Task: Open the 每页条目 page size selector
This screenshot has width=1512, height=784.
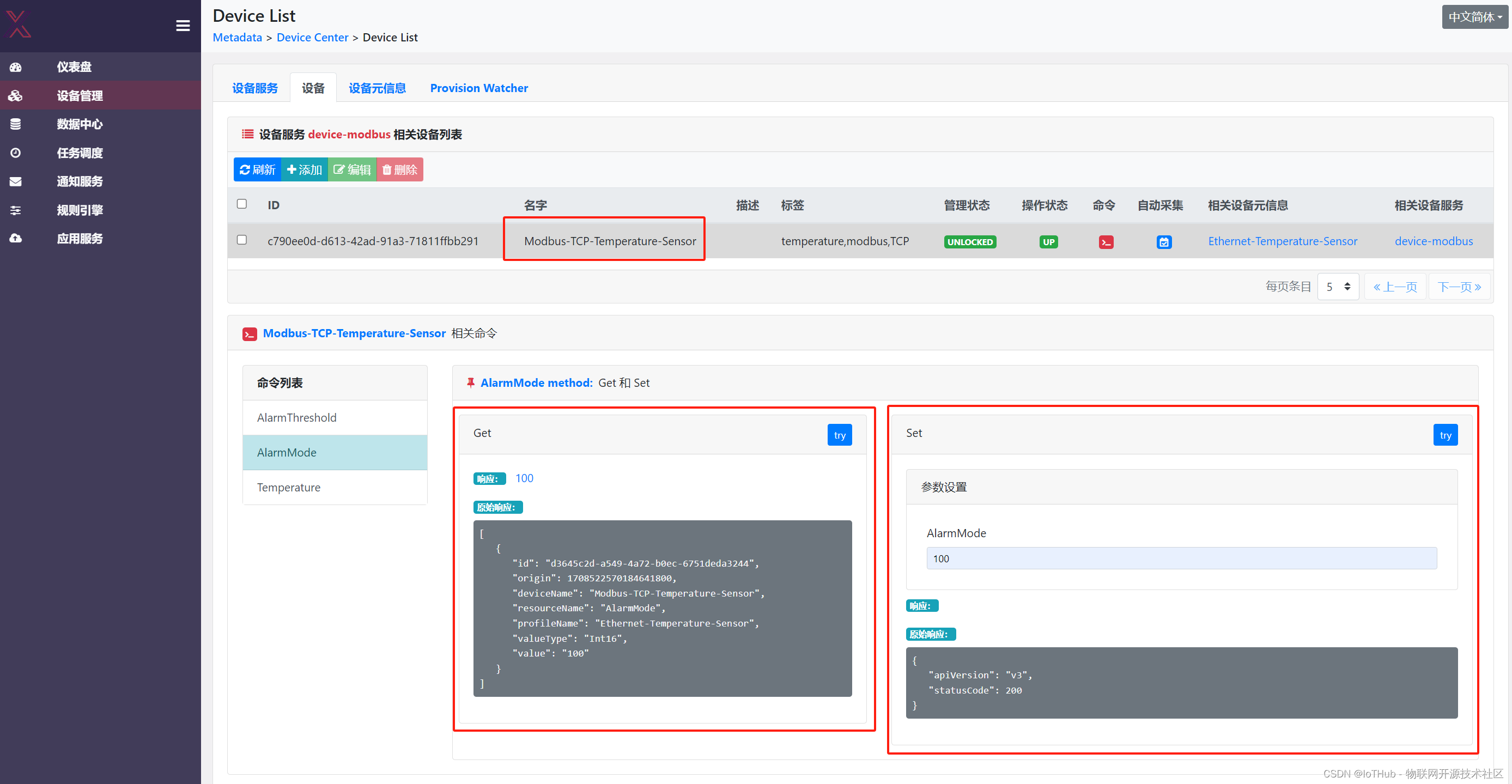Action: [1338, 287]
